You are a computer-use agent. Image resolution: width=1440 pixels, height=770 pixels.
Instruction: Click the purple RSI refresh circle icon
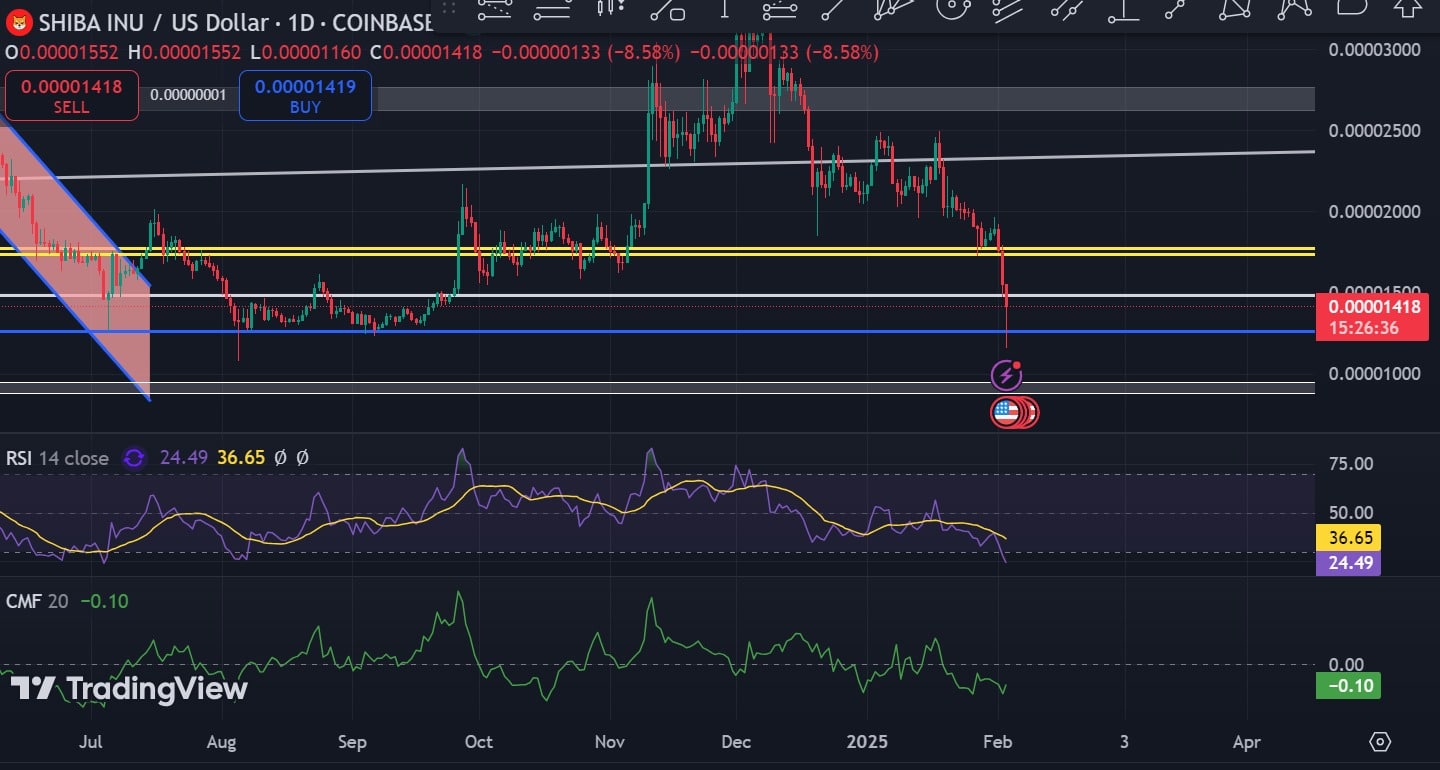click(133, 458)
